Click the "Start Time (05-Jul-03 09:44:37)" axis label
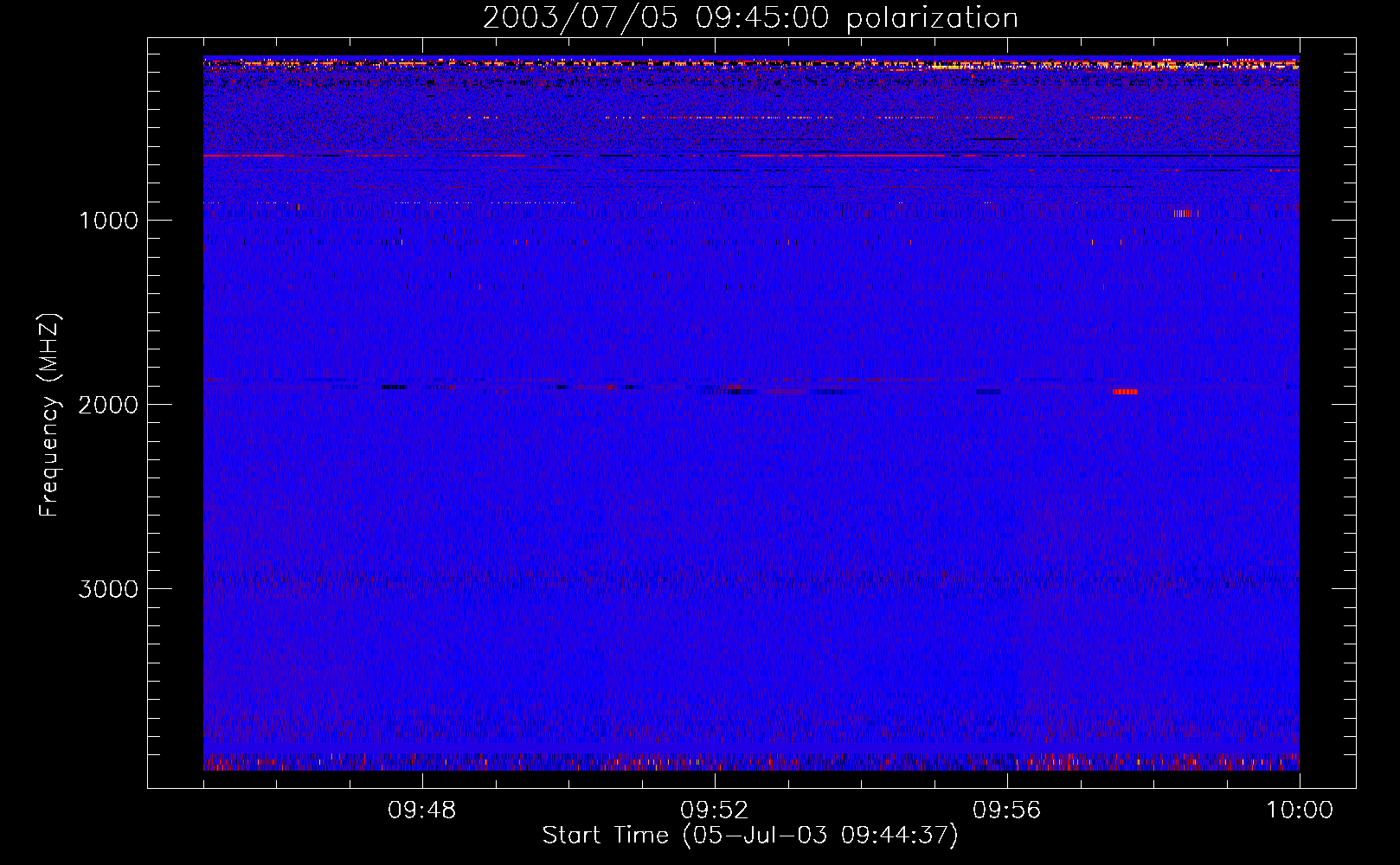This screenshot has height=865, width=1400. tap(750, 836)
